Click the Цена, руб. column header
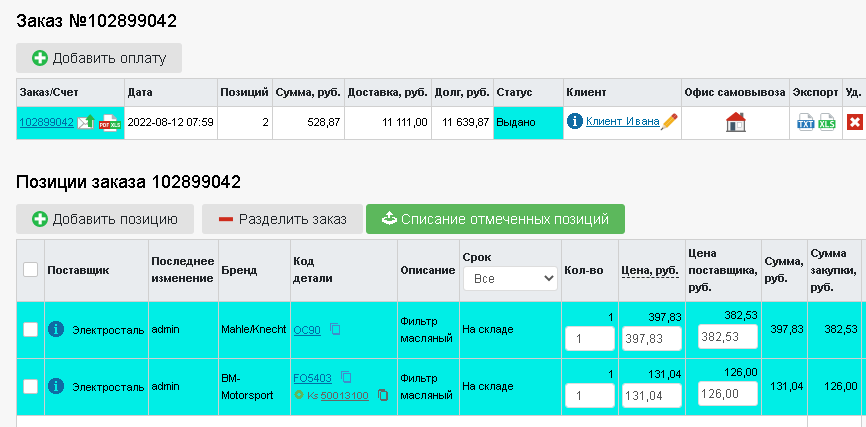This screenshot has width=866, height=427. [650, 270]
